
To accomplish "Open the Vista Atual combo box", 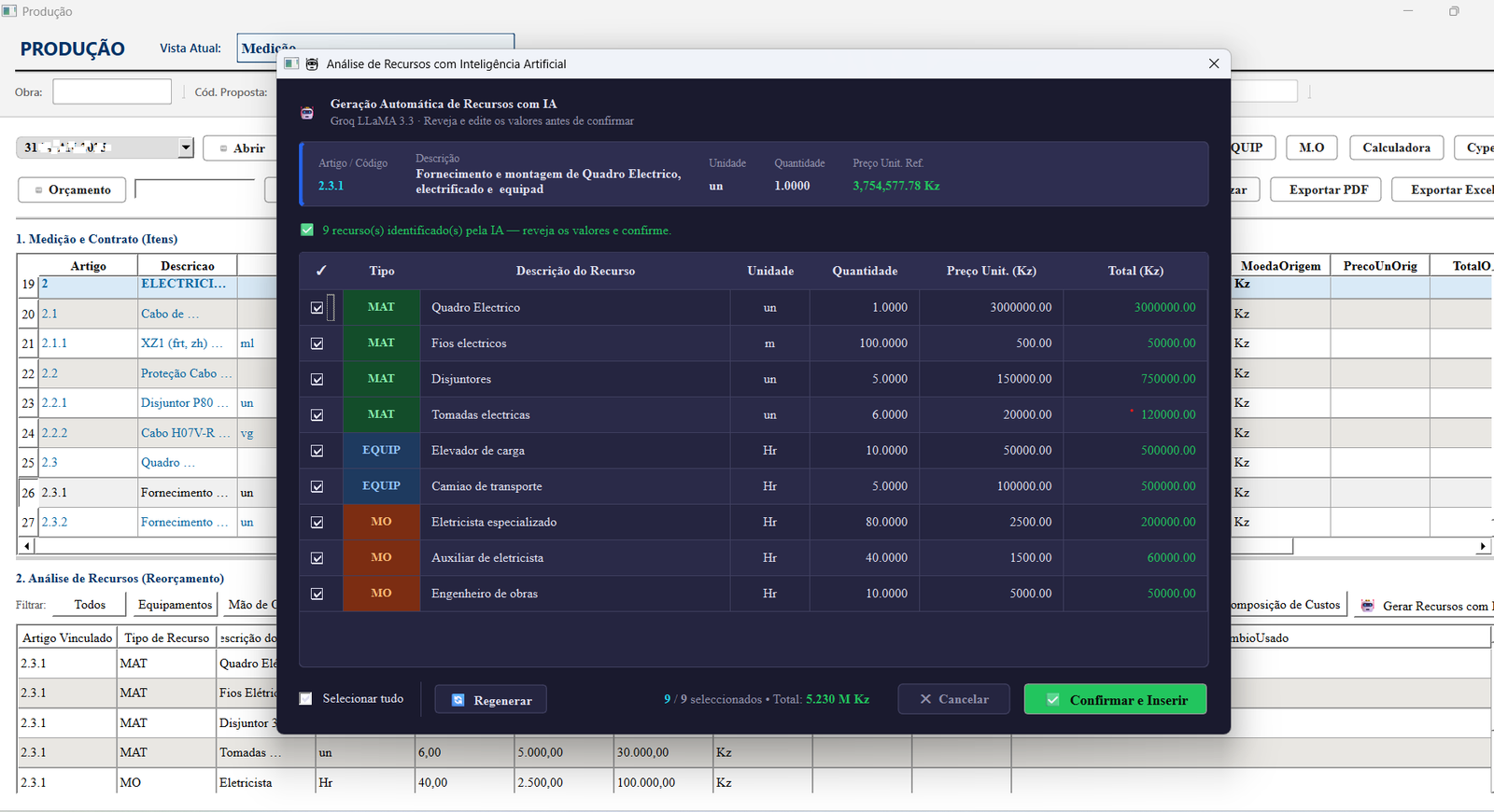I will [x=375, y=48].
